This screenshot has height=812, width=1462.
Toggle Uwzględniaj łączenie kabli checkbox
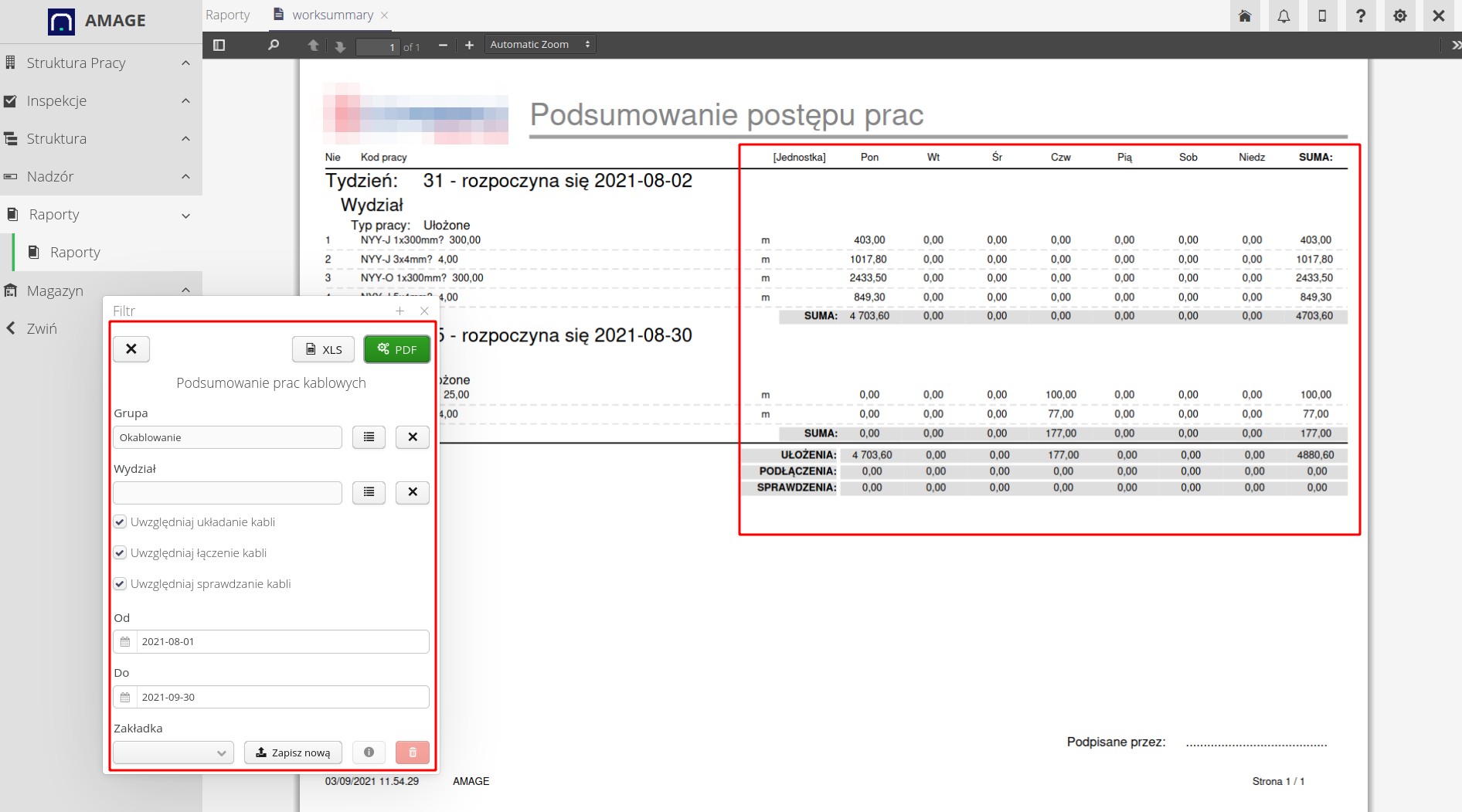pyautogui.click(x=121, y=553)
